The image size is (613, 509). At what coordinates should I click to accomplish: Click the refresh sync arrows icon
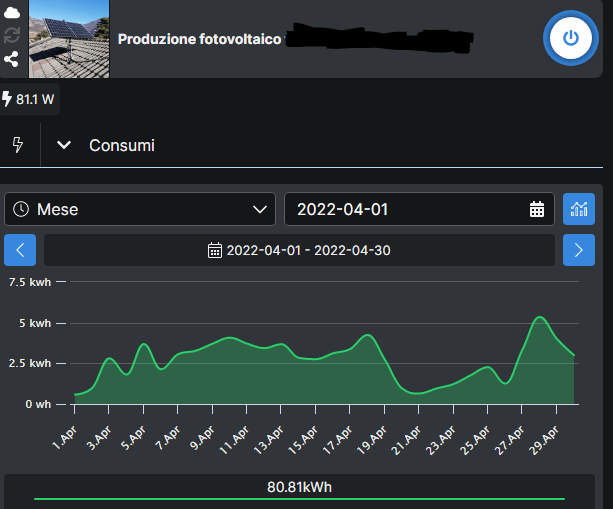point(12,35)
